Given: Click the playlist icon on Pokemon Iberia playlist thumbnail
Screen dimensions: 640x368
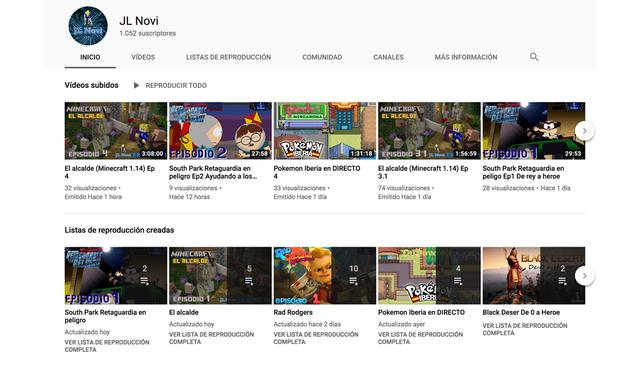Looking at the screenshot, I should pos(458,281).
